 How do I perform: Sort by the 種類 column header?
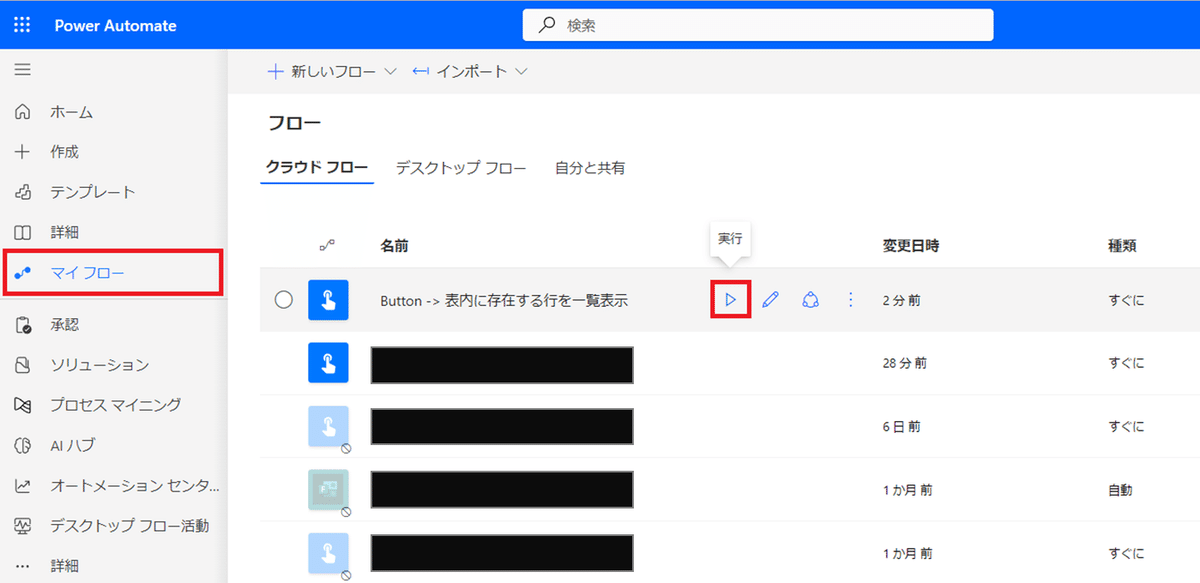click(1122, 245)
